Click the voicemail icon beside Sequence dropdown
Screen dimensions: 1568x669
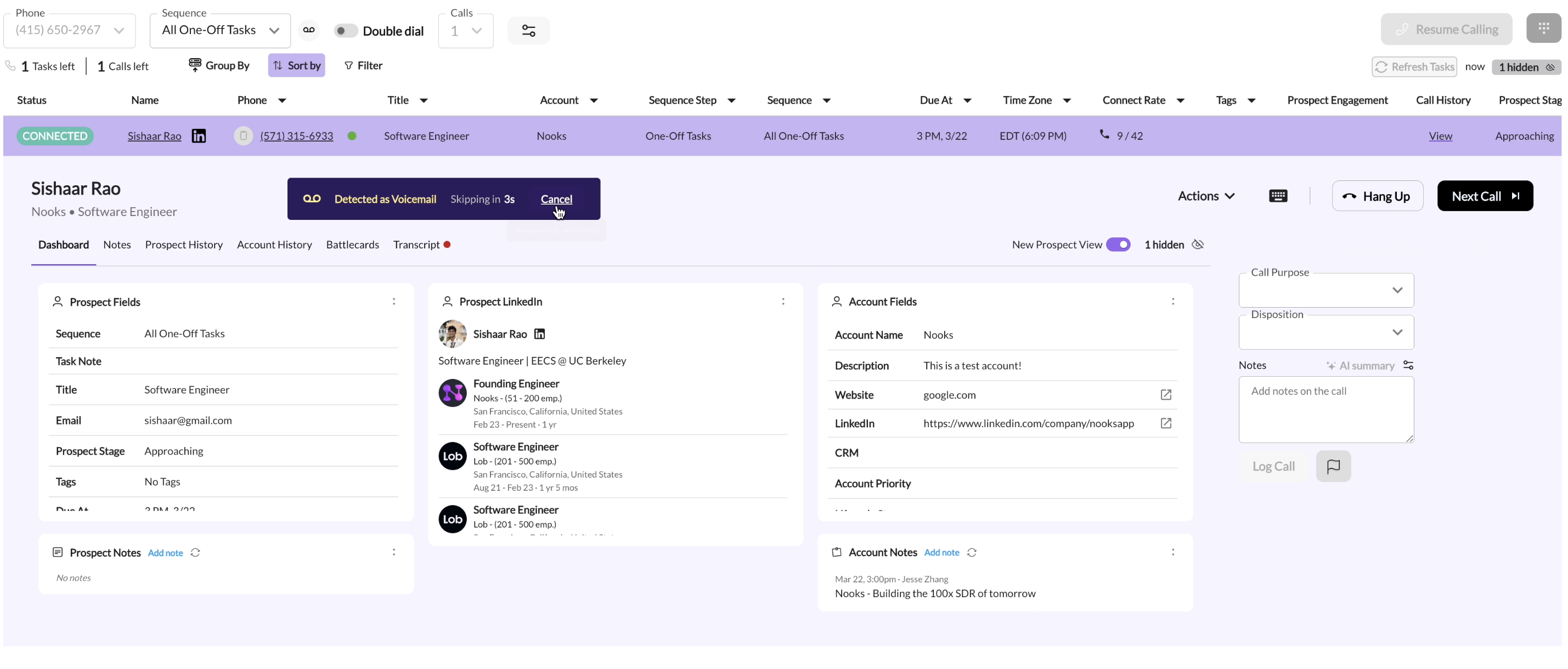[309, 30]
